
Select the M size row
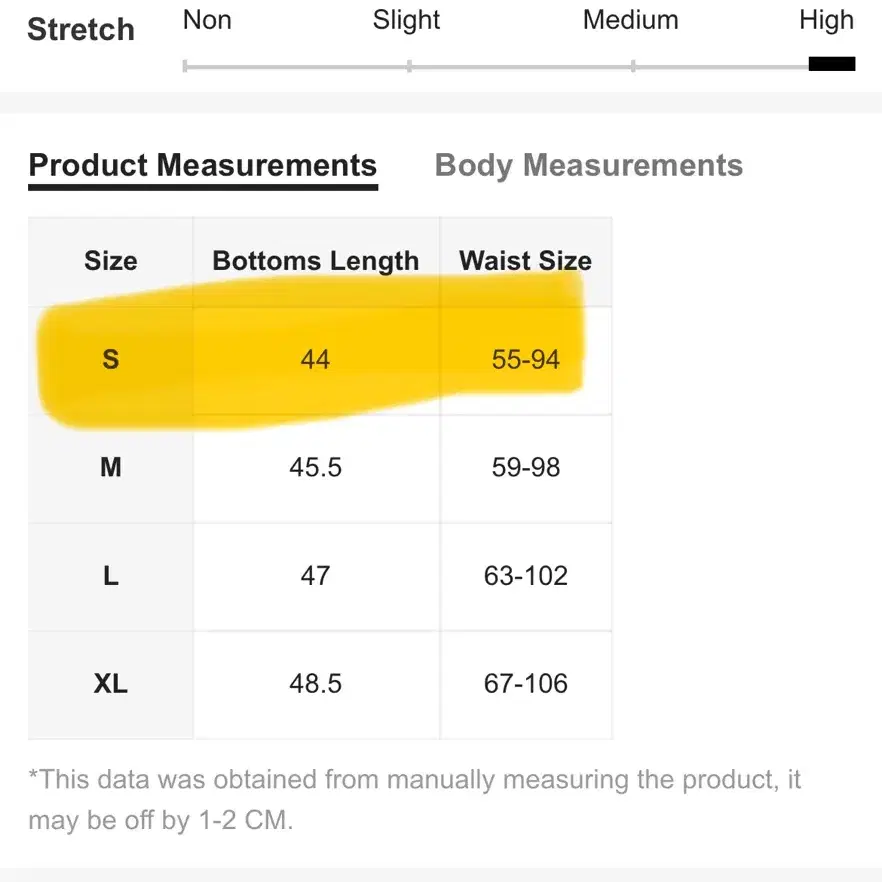tap(320, 469)
